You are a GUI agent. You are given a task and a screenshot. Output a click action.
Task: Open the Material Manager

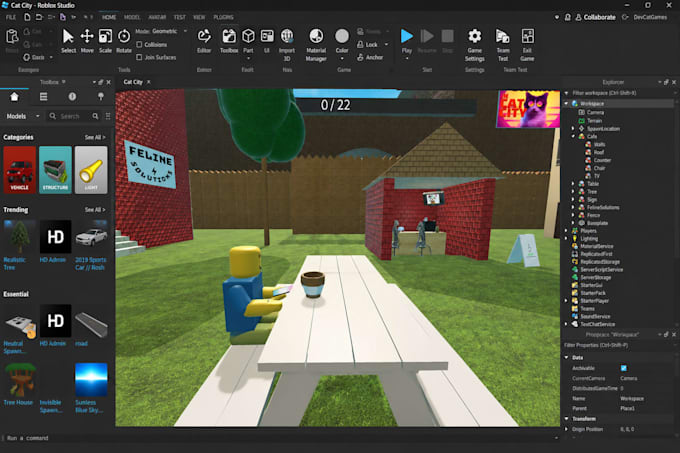[x=316, y=44]
